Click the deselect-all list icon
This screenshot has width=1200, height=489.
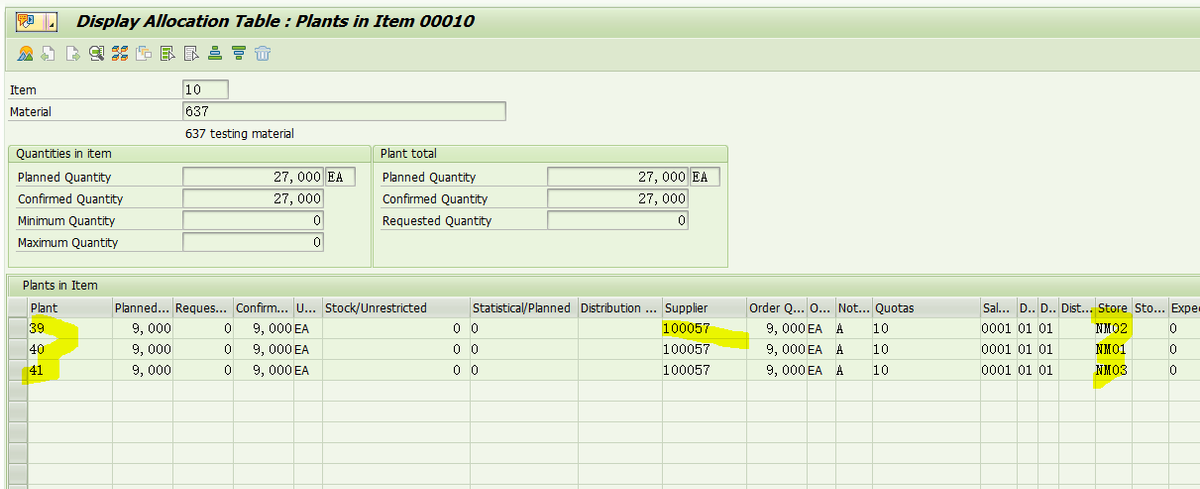pyautogui.click(x=191, y=53)
